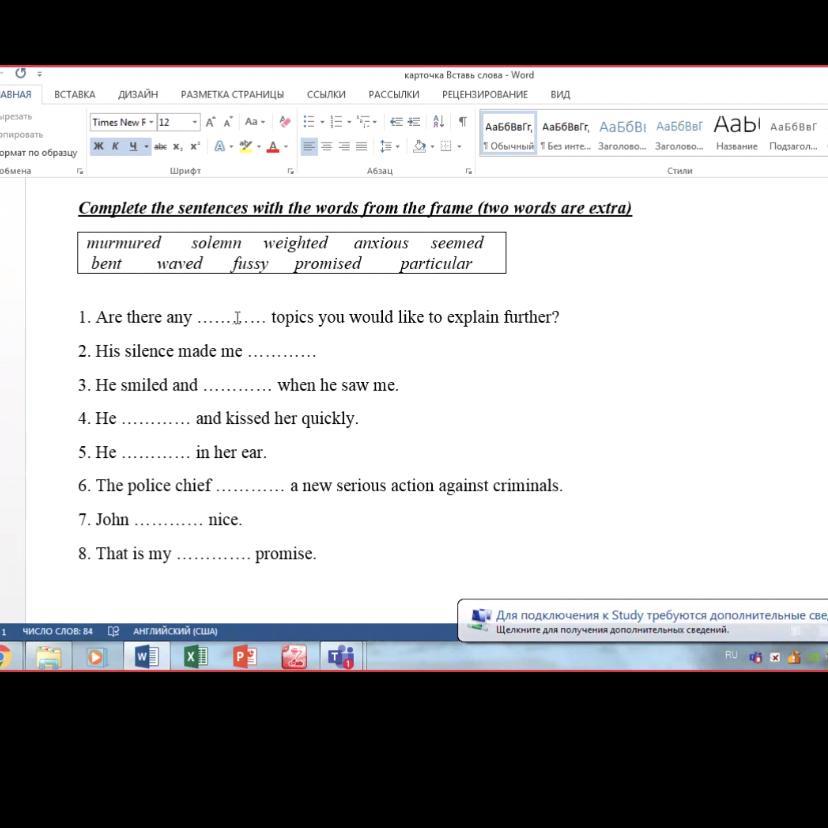The image size is (828, 828).
Task: Click Формат по образцу format painter
Action: click(x=38, y=153)
